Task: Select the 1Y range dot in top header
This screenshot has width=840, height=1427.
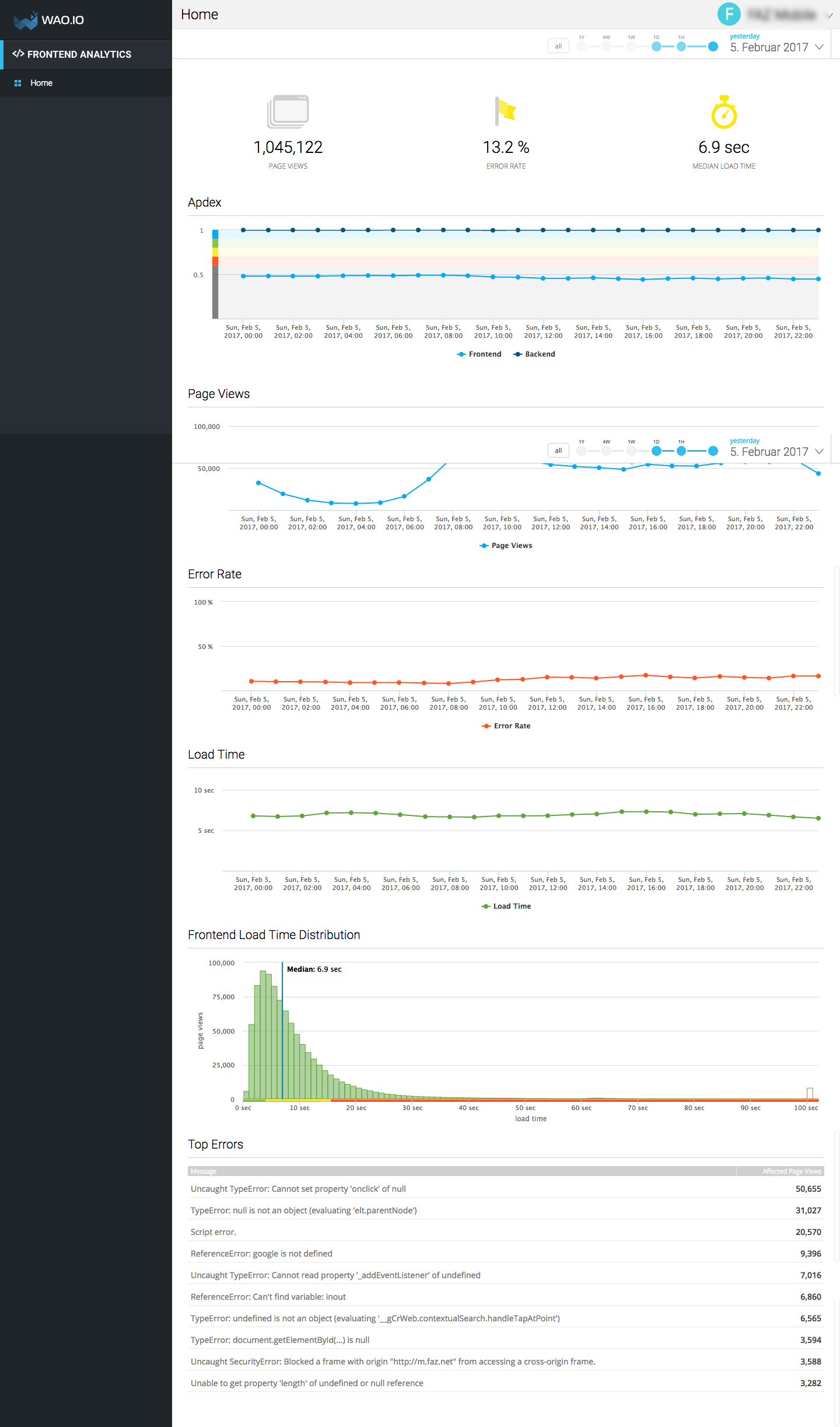Action: (x=582, y=47)
